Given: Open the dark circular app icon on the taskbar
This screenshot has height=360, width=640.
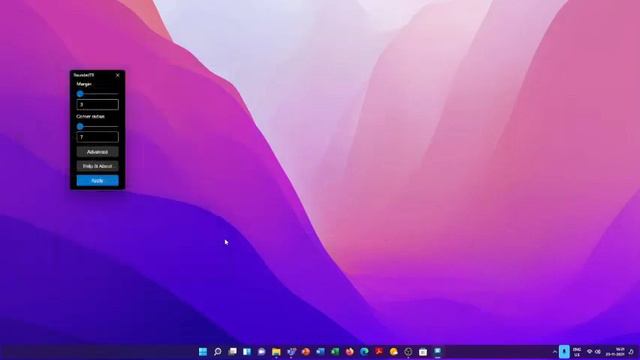Looking at the screenshot, I should 408,351.
